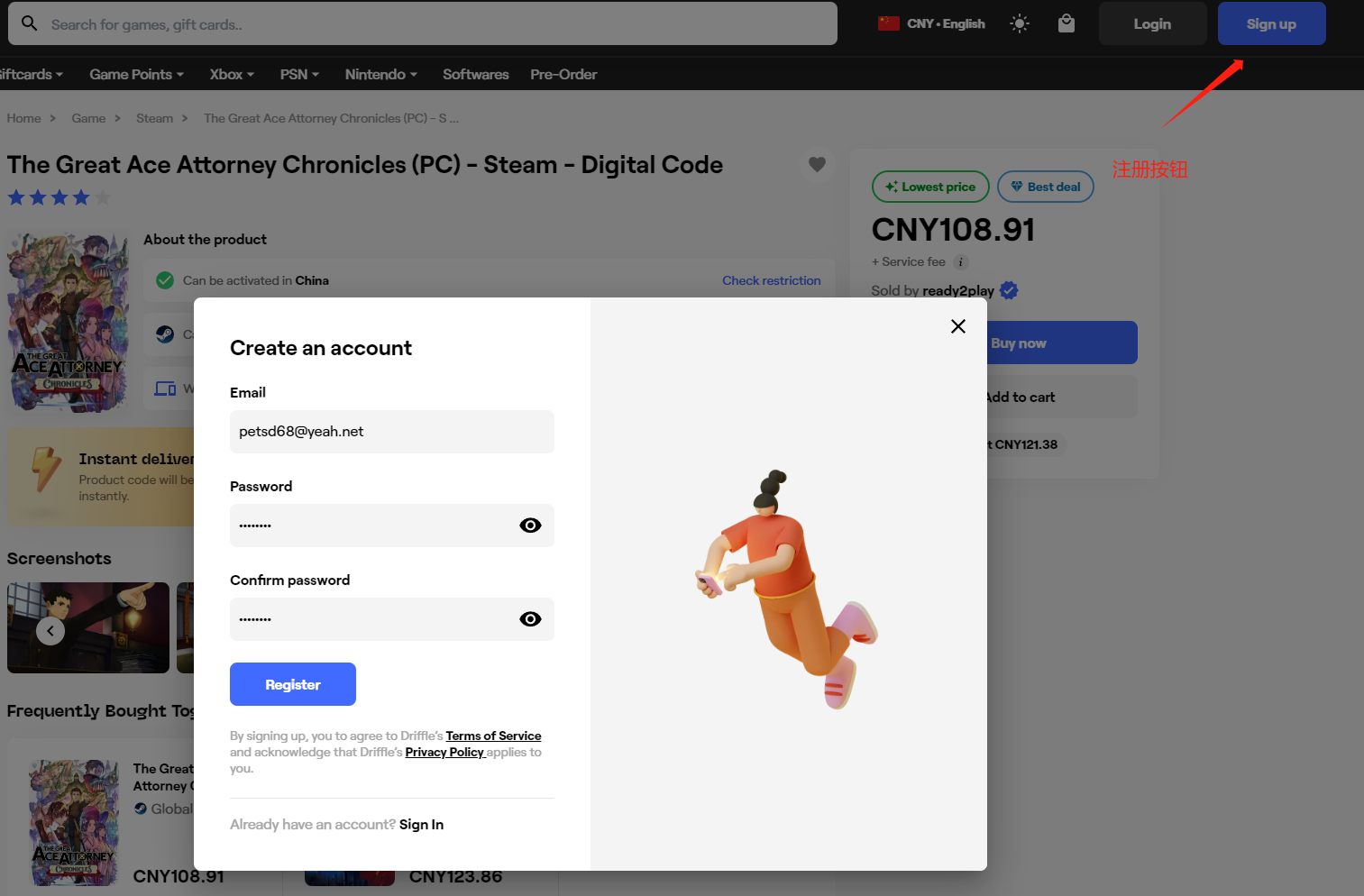Add product to wishlist heart icon
The image size is (1364, 896).
817,164
